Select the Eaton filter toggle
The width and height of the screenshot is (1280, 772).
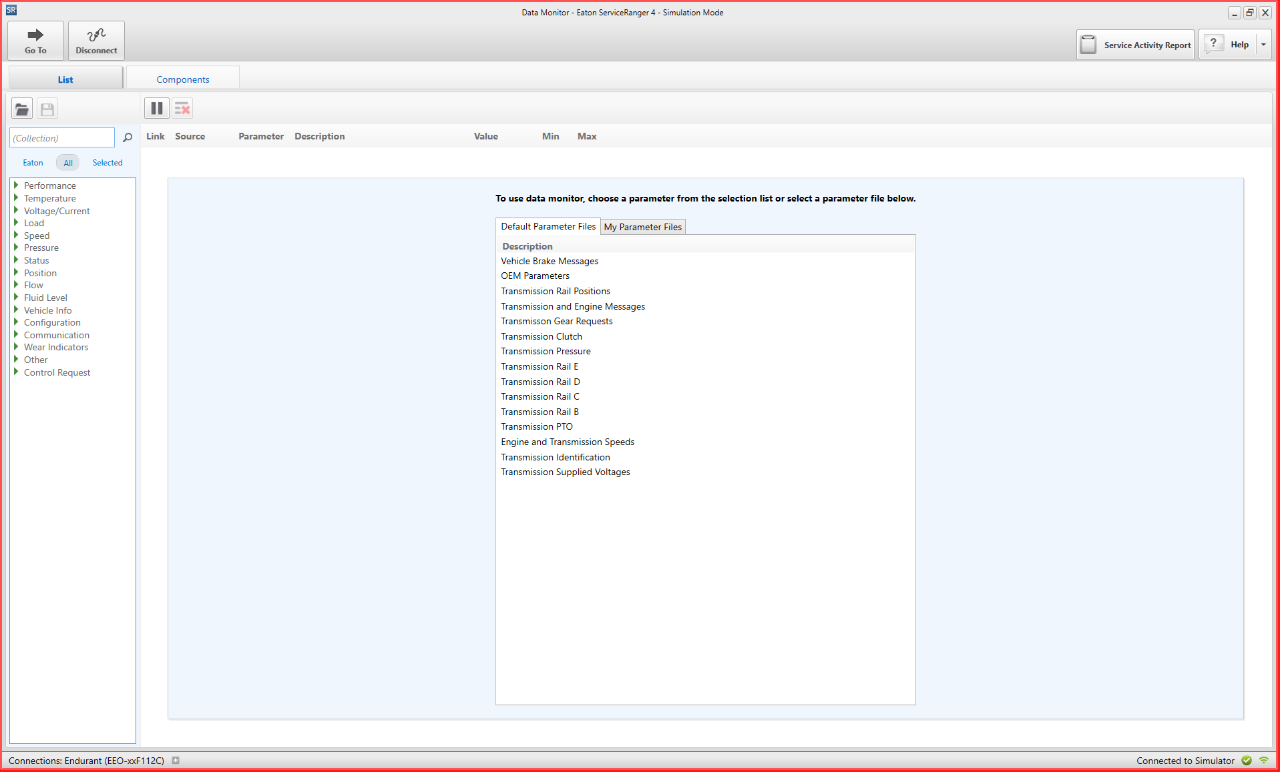coord(33,163)
